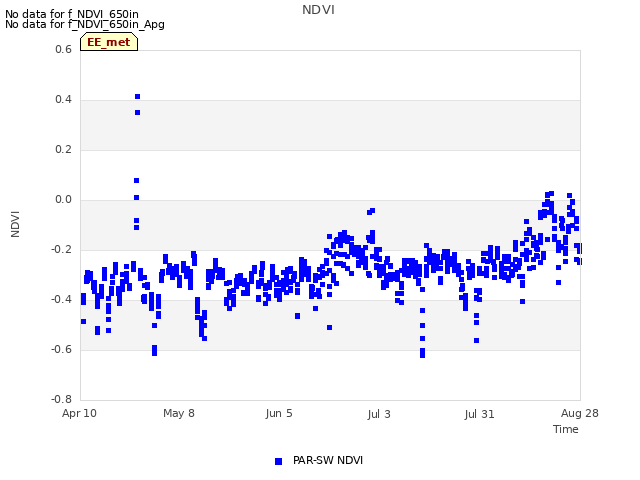Click the Jul 31 x-axis tick label
The width and height of the screenshot is (640, 480).
point(479,414)
